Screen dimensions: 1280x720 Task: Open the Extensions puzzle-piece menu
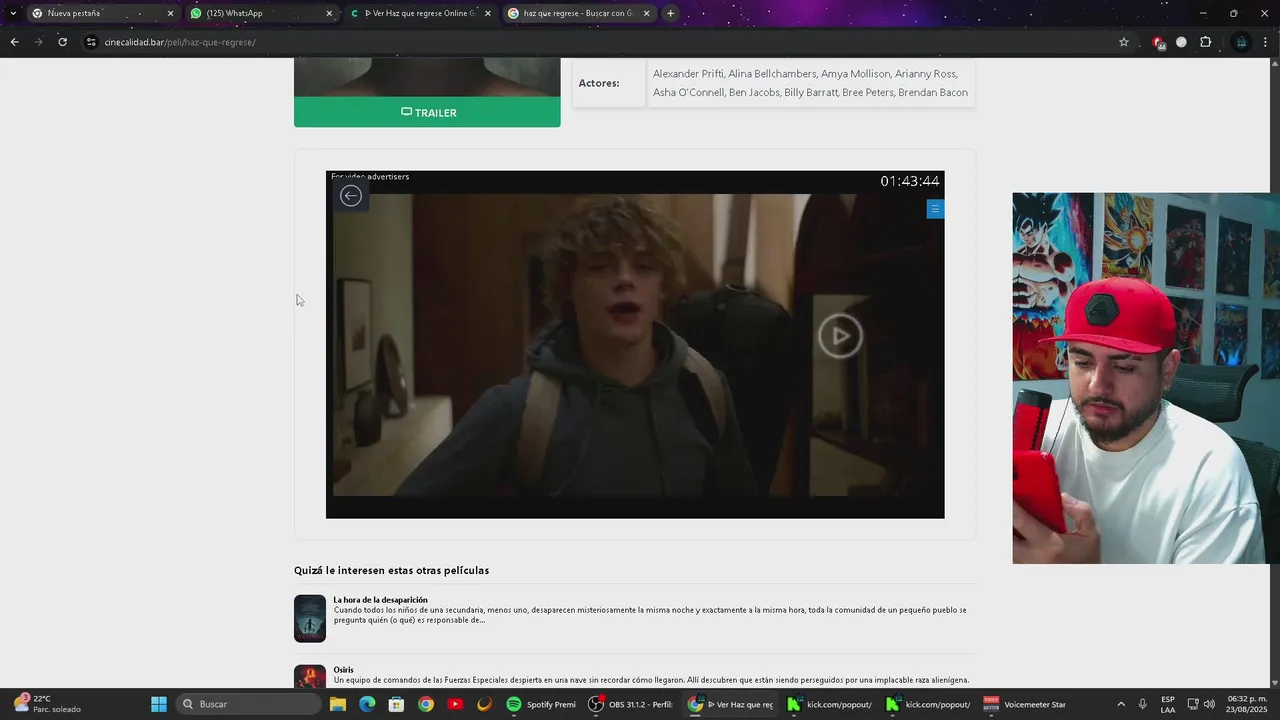[1205, 42]
